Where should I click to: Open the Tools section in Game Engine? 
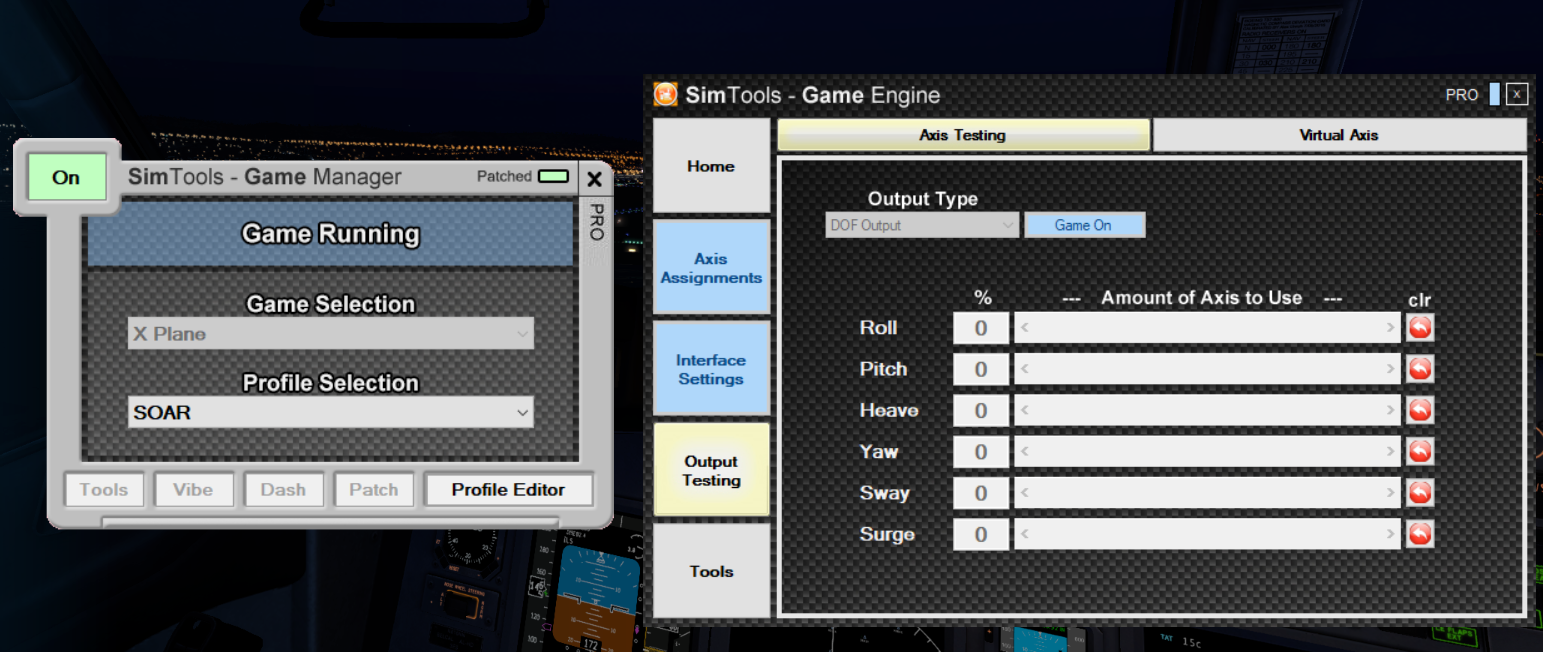[711, 571]
